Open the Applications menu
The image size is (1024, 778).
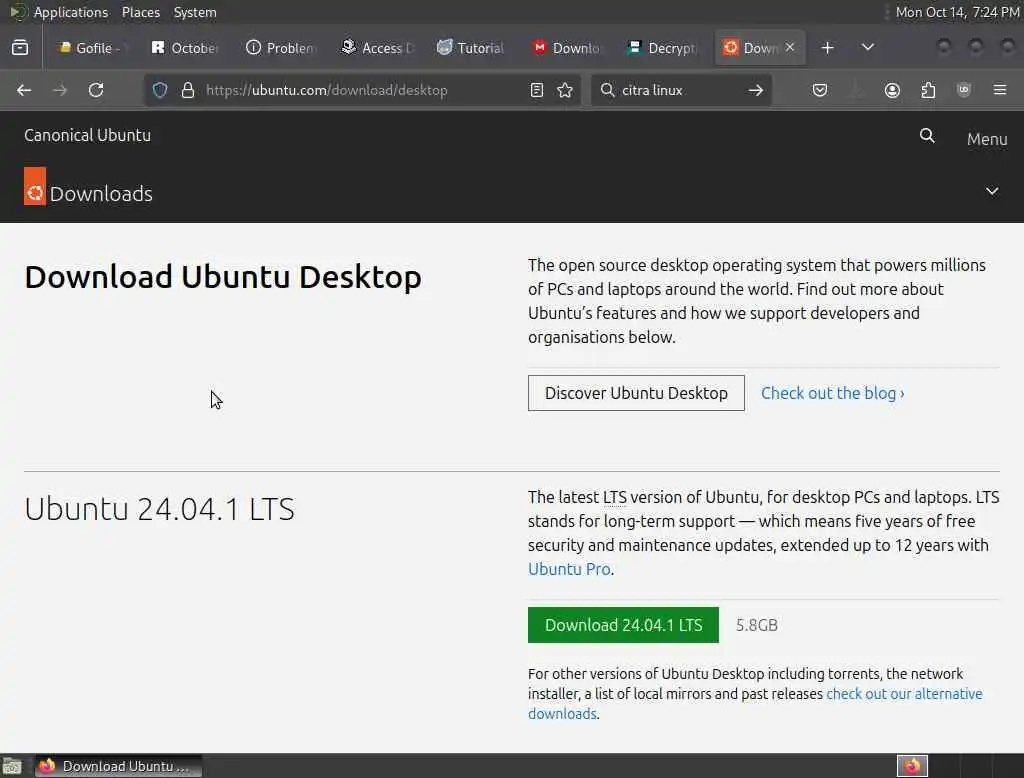(71, 12)
